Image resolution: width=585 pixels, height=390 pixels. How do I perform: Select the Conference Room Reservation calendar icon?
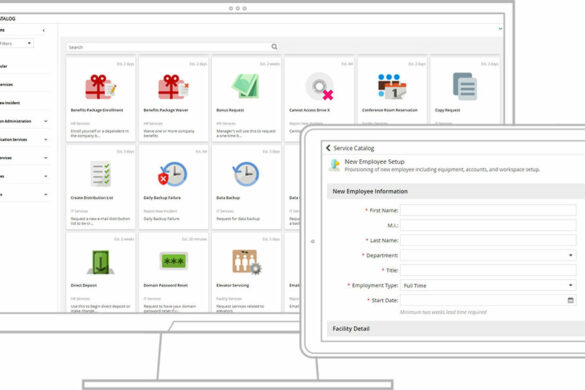click(x=392, y=87)
